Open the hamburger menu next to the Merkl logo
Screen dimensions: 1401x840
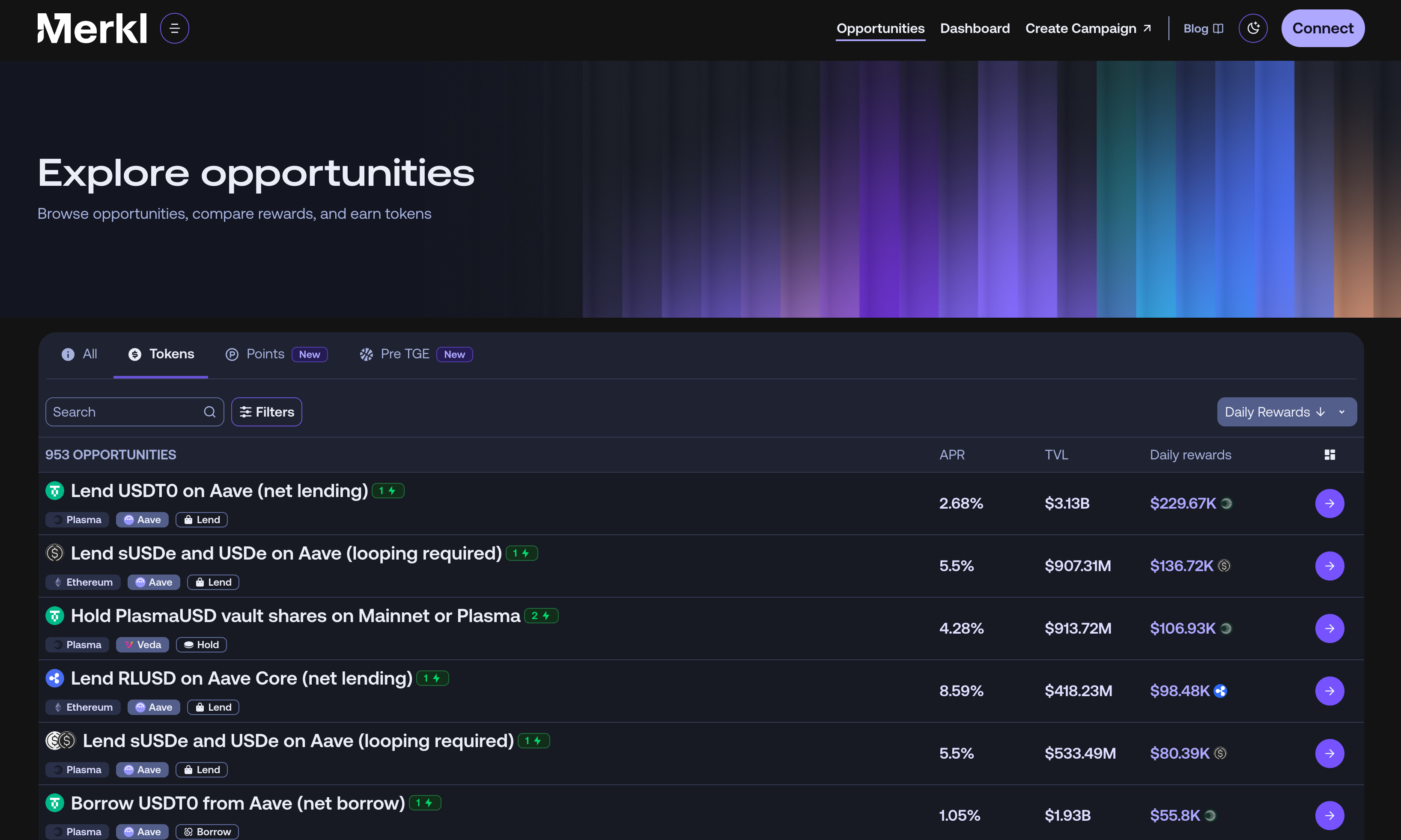point(174,28)
